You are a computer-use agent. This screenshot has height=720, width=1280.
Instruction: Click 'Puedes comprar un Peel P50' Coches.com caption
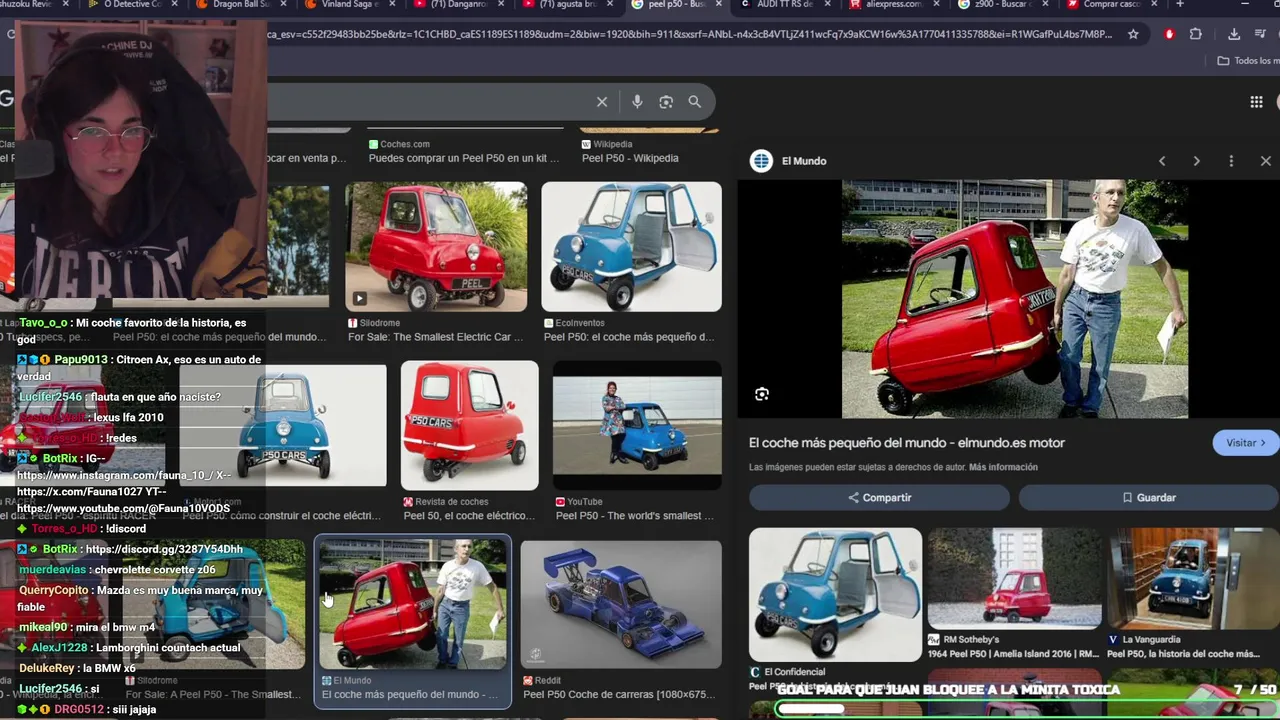464,158
